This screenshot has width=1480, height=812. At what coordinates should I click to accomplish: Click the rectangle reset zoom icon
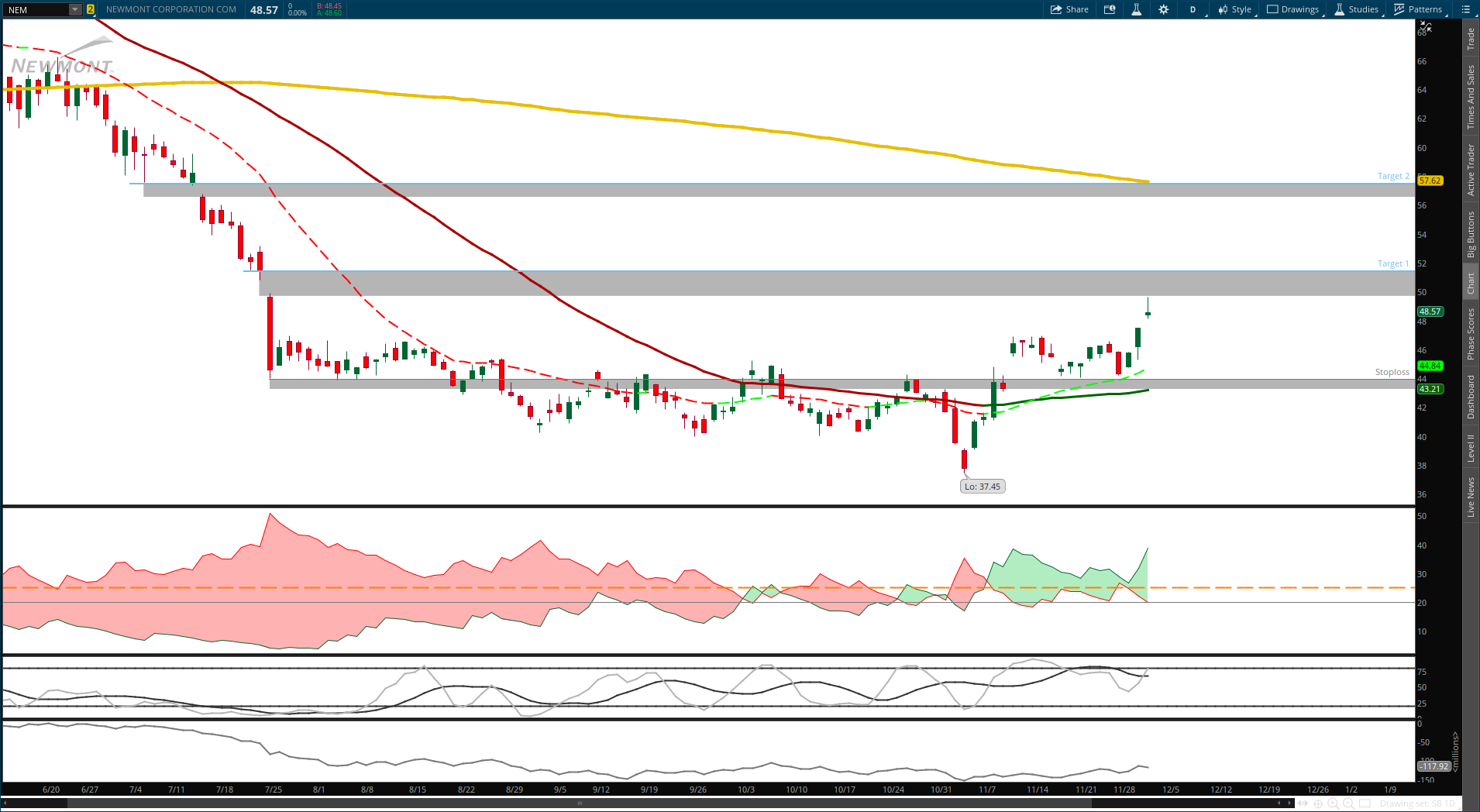point(1365,803)
